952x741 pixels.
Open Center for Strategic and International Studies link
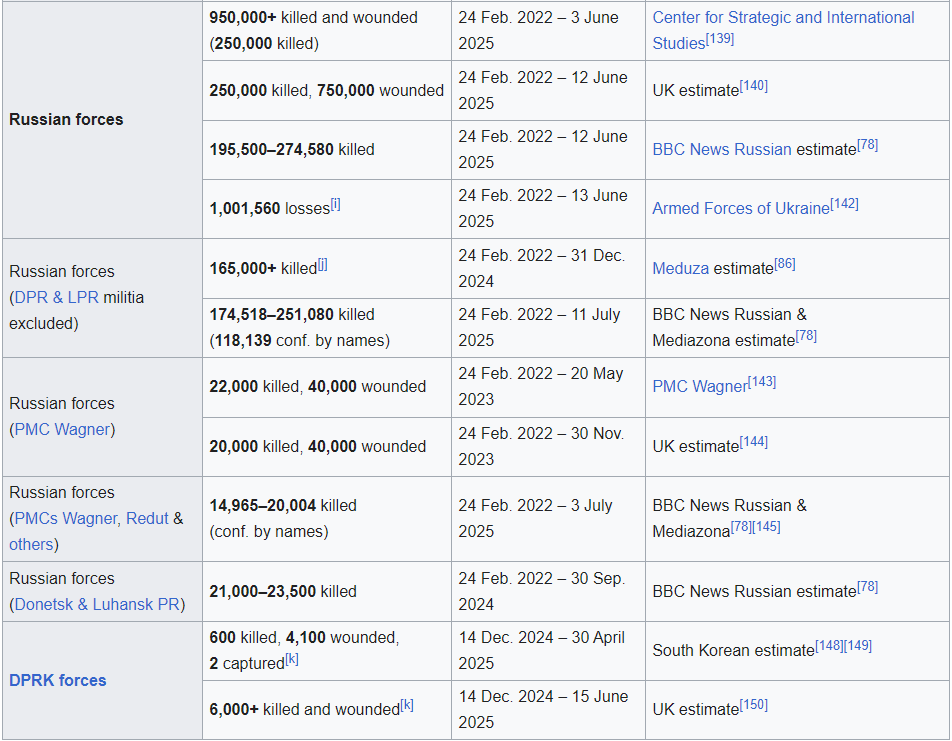point(783,30)
